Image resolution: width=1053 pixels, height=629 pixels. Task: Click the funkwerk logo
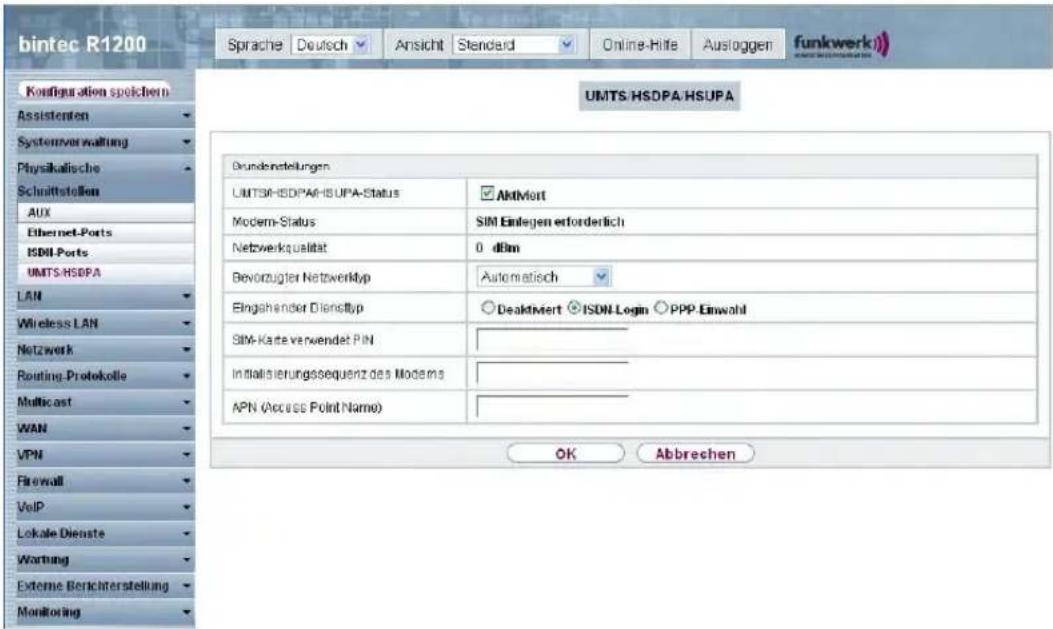(841, 44)
